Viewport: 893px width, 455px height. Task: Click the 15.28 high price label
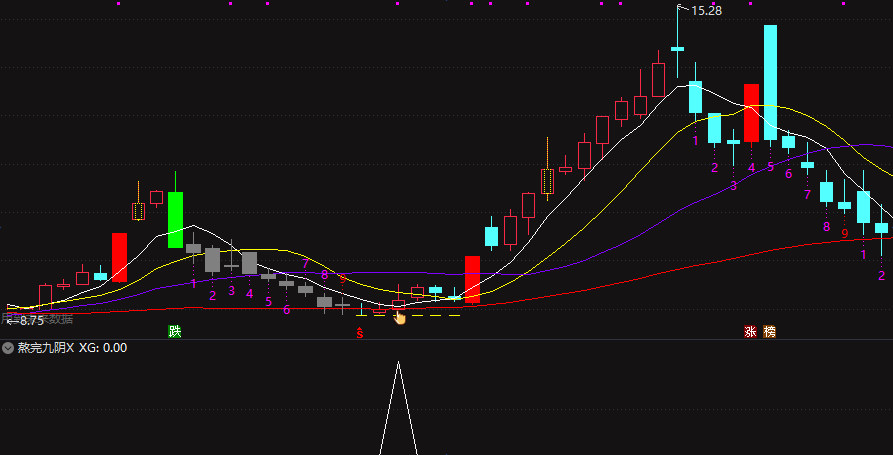tap(707, 10)
